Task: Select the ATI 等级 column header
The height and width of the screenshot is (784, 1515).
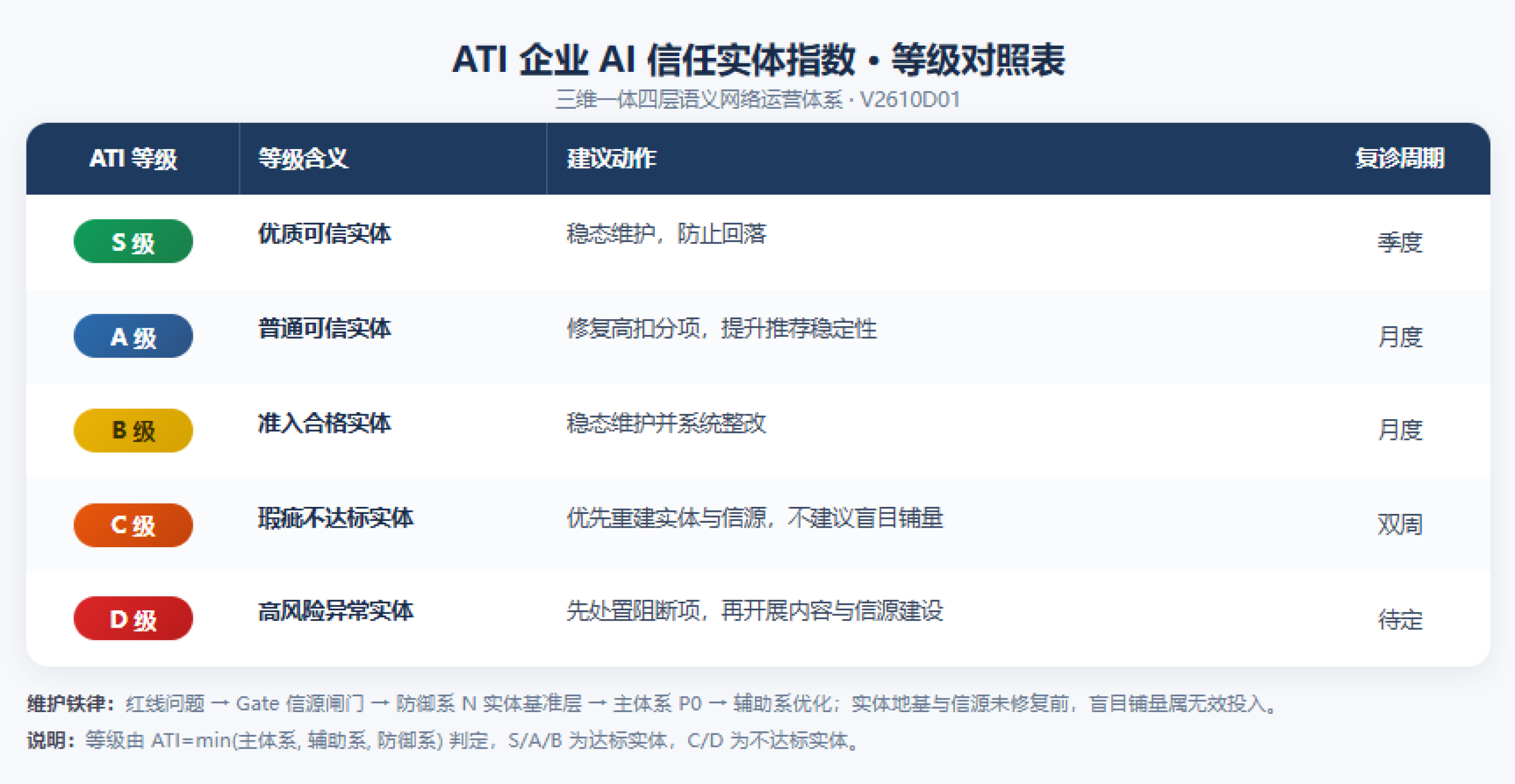Action: 133,158
